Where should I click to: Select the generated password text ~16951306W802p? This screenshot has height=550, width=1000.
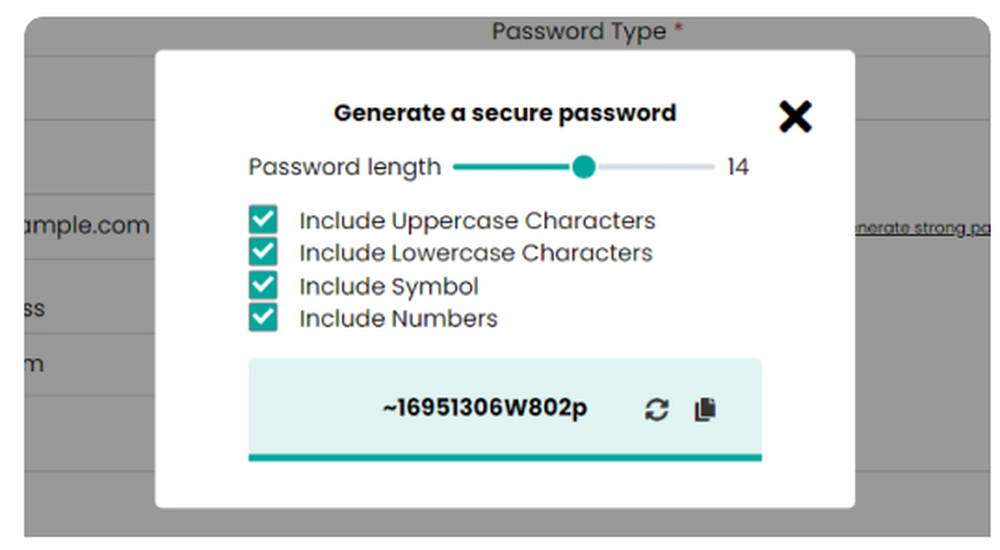coord(484,408)
